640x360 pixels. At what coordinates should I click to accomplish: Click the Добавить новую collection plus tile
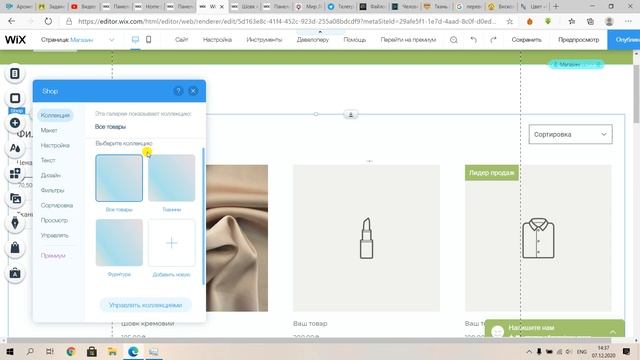click(x=171, y=243)
